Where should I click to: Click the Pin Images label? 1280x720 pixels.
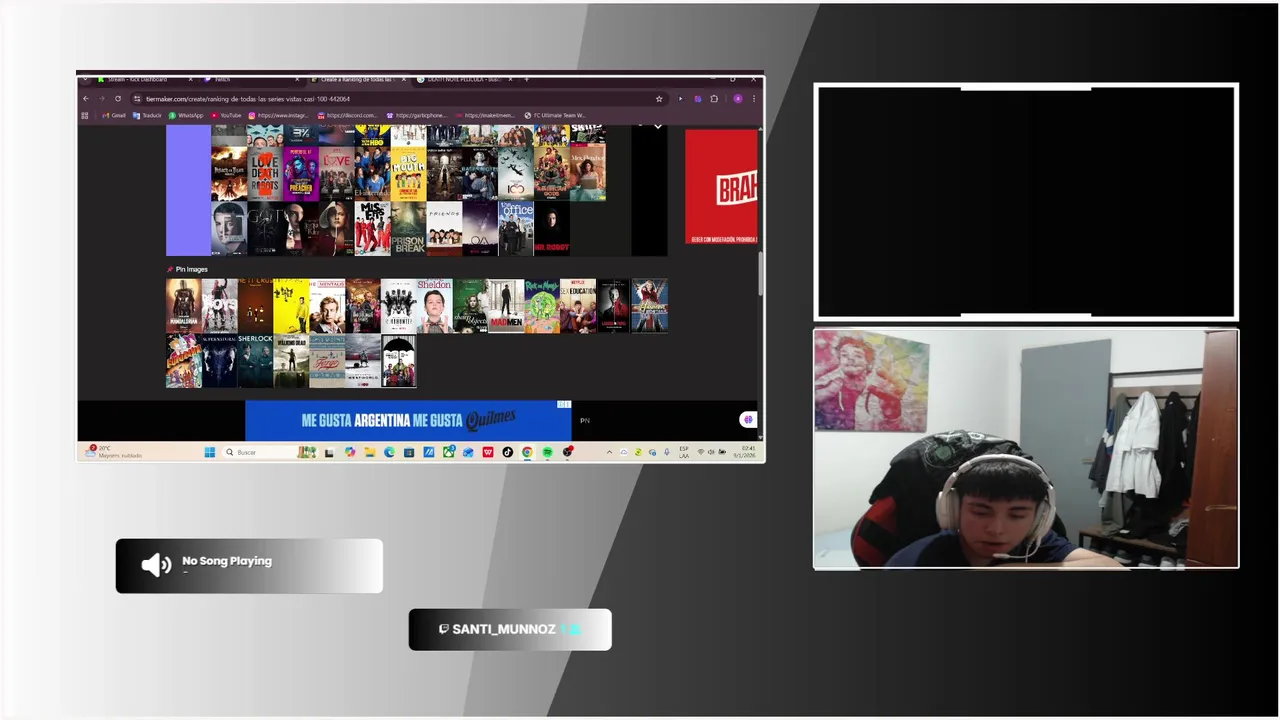[x=191, y=269]
